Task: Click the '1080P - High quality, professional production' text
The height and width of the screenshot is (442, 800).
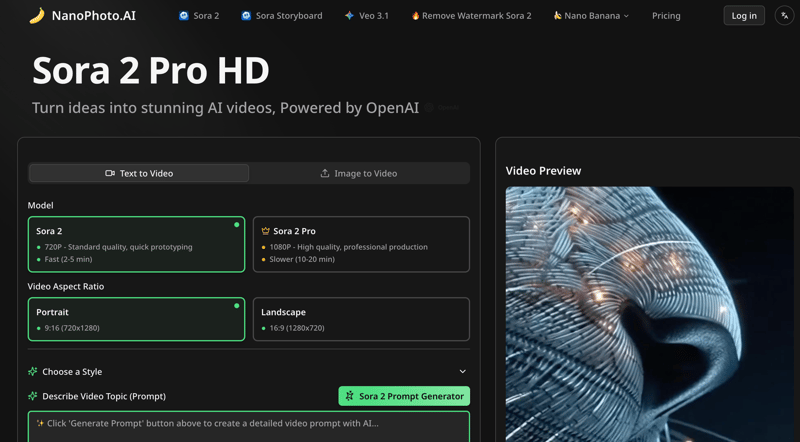Action: [348, 247]
